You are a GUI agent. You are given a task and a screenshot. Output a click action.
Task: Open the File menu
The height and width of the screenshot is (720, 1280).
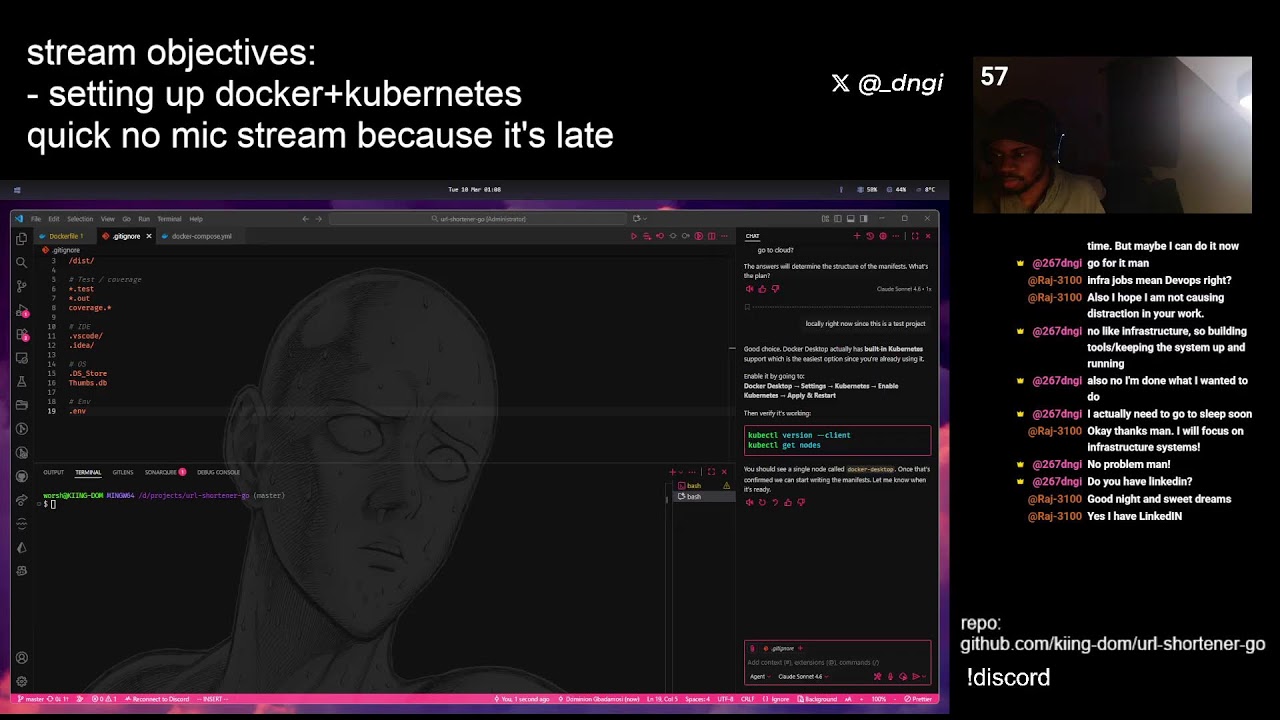[36, 218]
